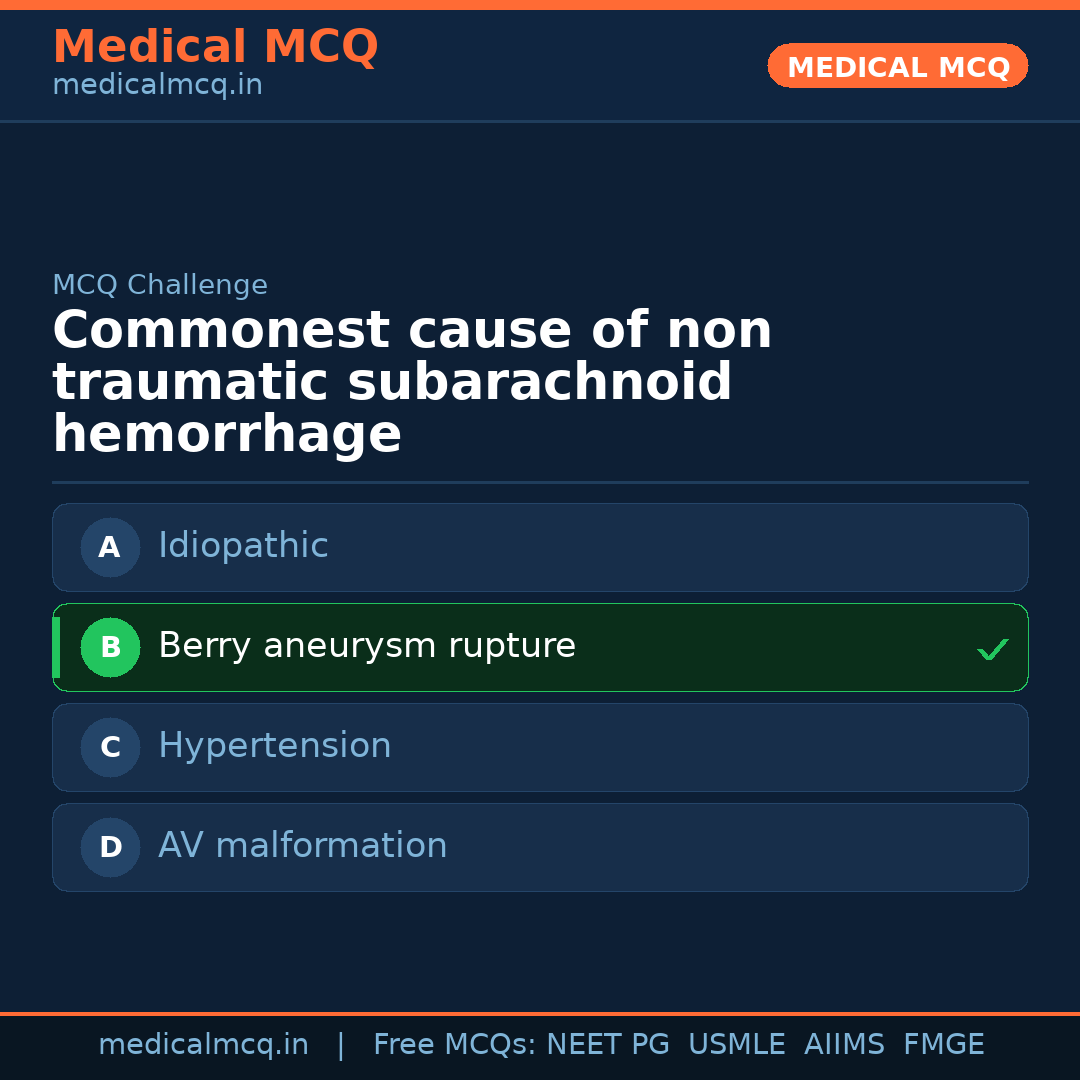The width and height of the screenshot is (1080, 1080).
Task: Click the green highlight bar beside option B
Action: click(x=56, y=647)
